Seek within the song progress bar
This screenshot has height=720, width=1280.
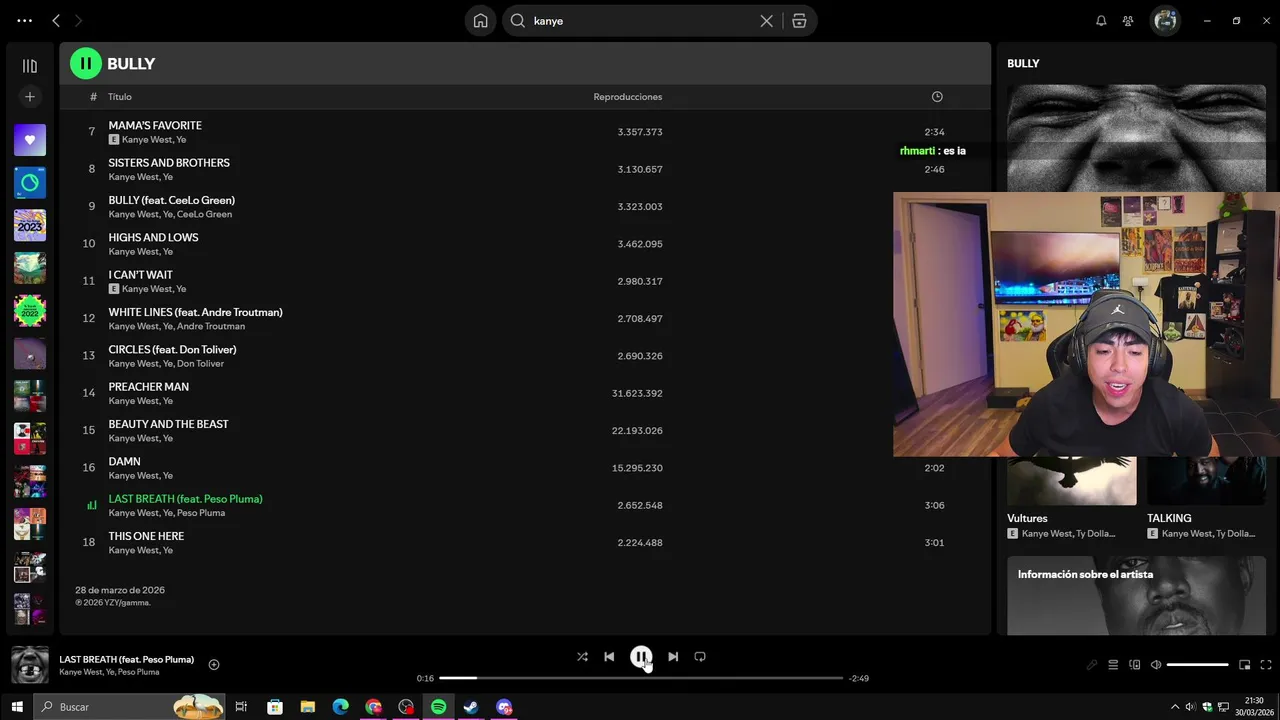641,678
